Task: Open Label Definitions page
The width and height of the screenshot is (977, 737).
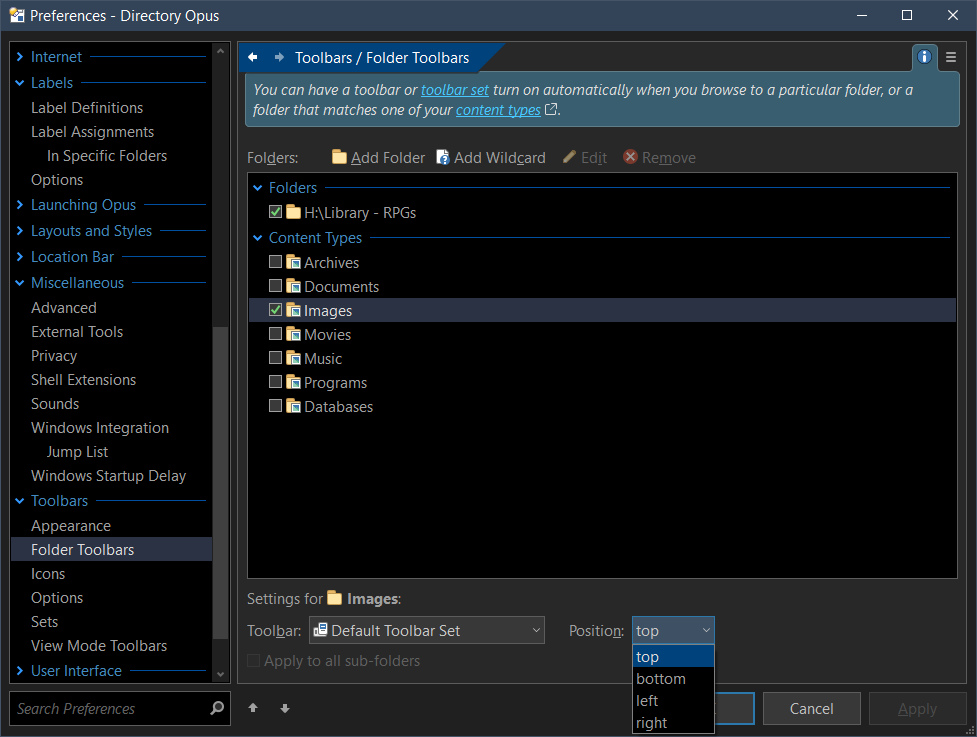Action: click(87, 108)
